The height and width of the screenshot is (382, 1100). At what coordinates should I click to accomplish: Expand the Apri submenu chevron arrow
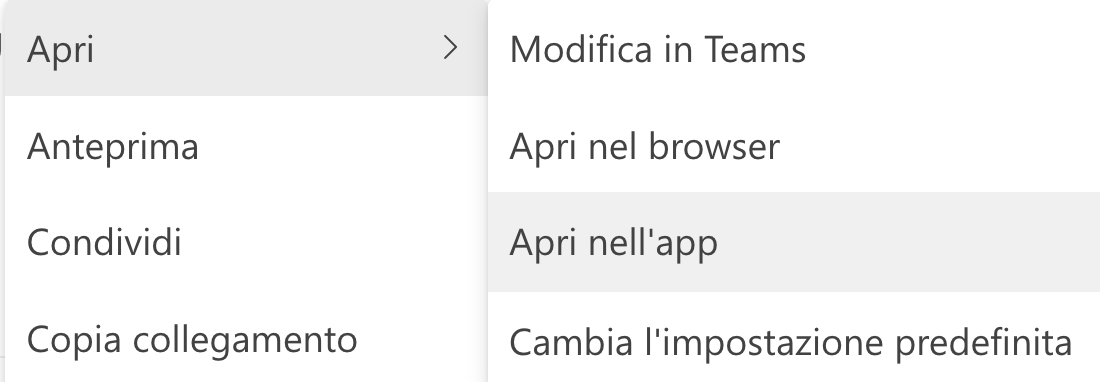(x=450, y=48)
